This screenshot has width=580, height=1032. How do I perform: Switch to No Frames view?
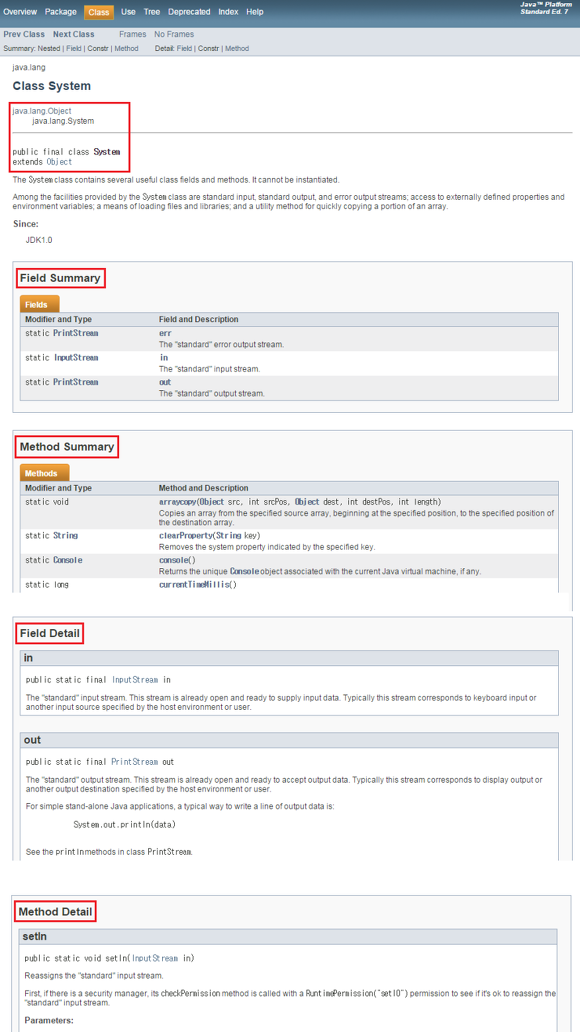click(x=174, y=34)
